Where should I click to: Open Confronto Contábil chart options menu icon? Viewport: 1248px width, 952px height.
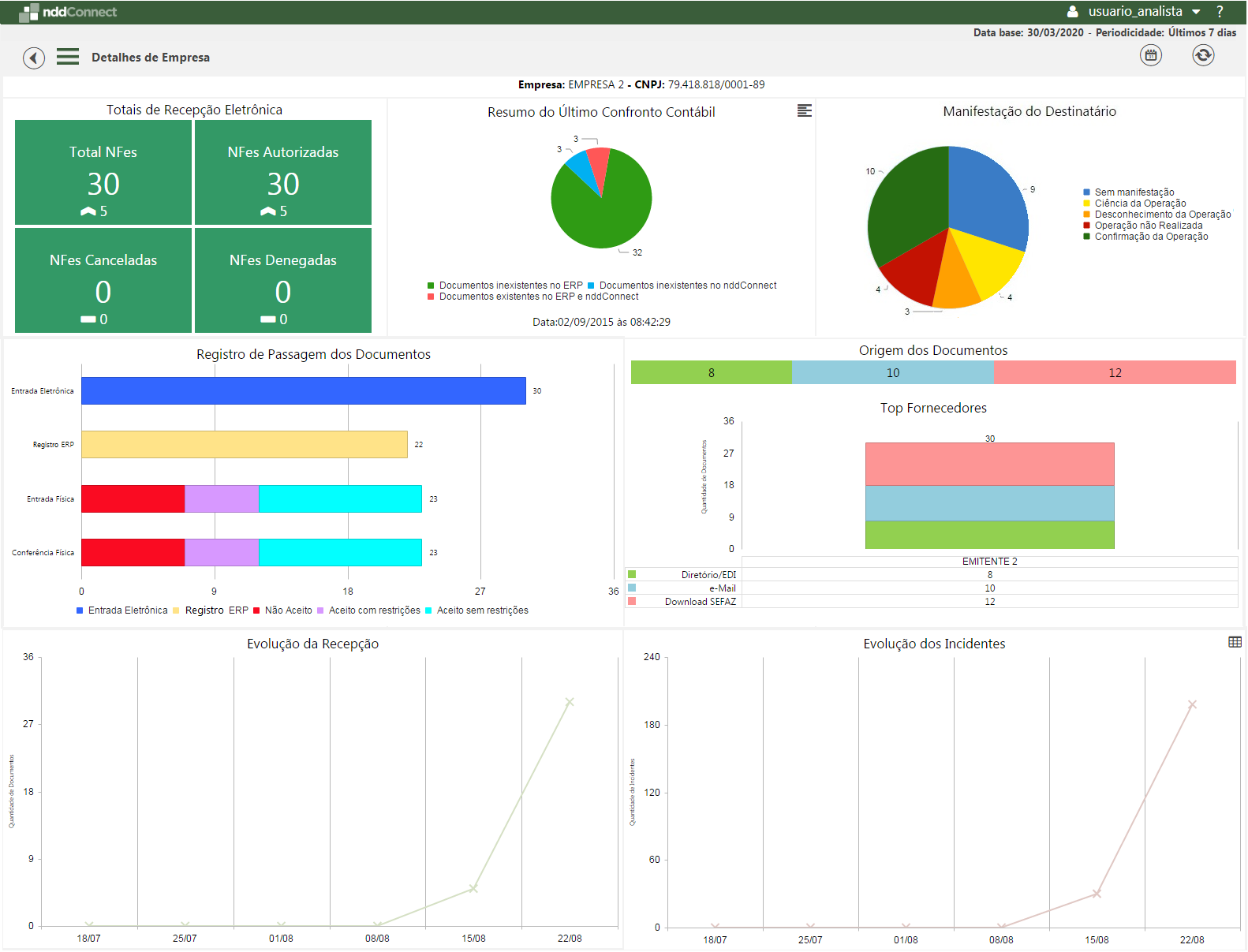tap(804, 110)
